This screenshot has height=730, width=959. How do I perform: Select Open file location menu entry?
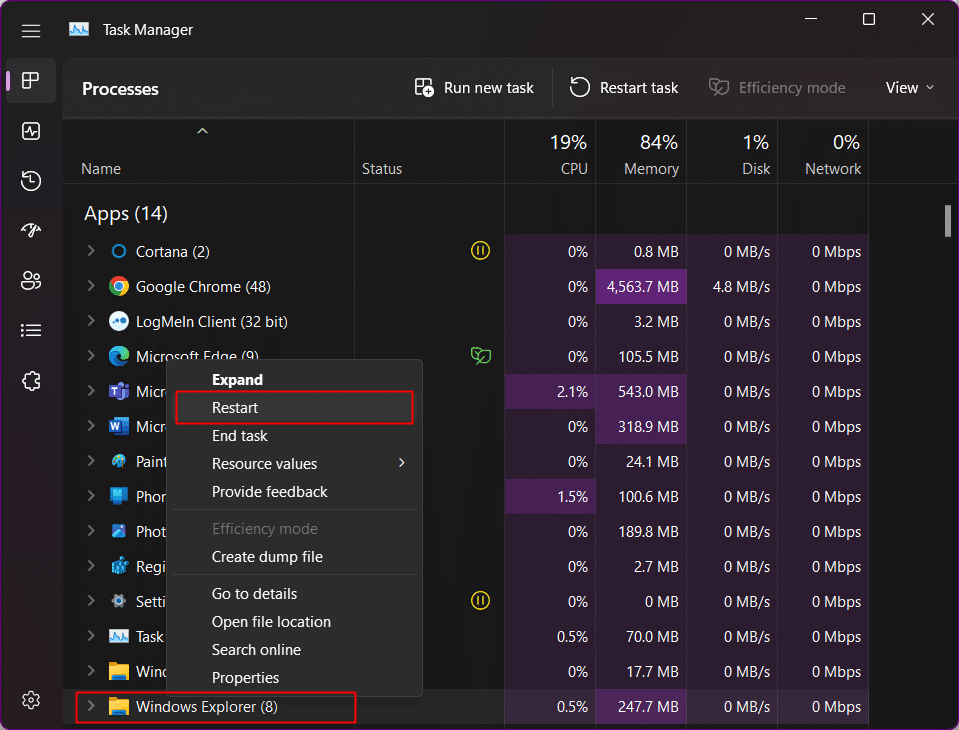click(294, 622)
